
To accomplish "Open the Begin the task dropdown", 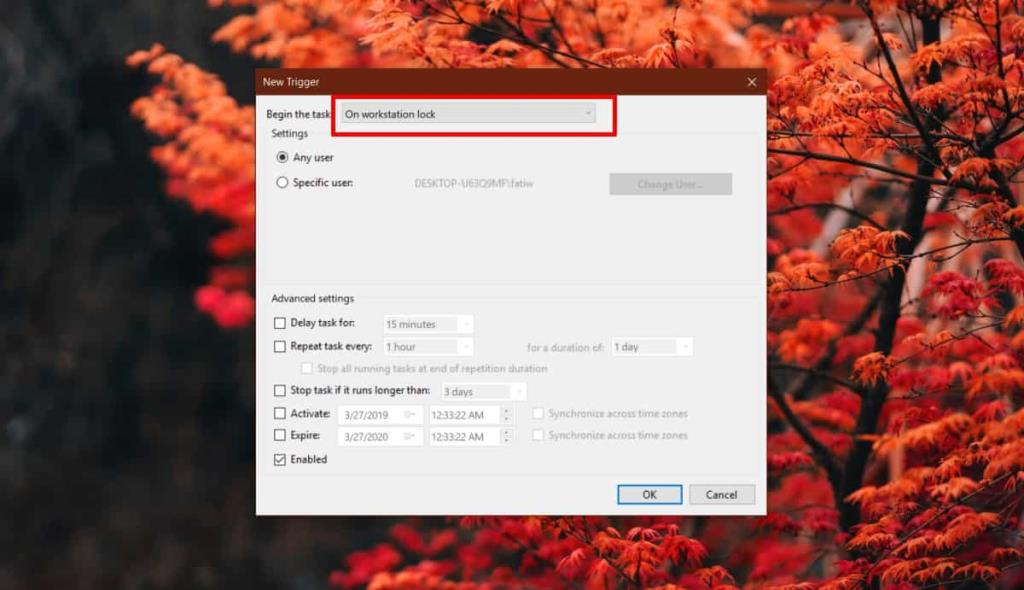I will (588, 114).
